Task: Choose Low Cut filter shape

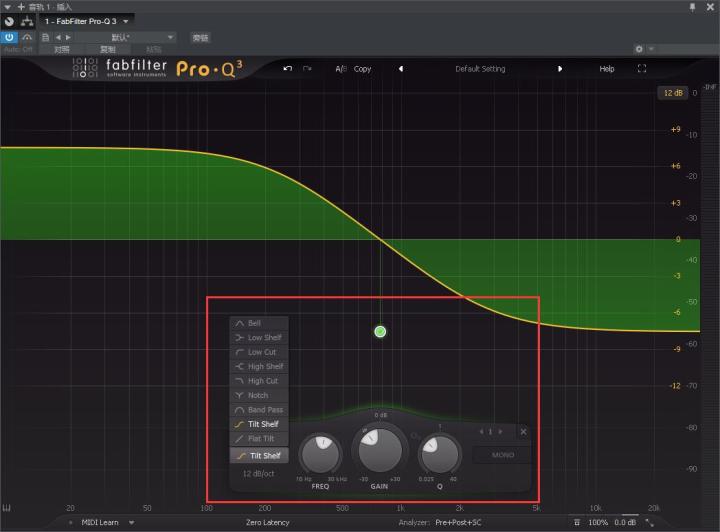Action: [x=259, y=352]
